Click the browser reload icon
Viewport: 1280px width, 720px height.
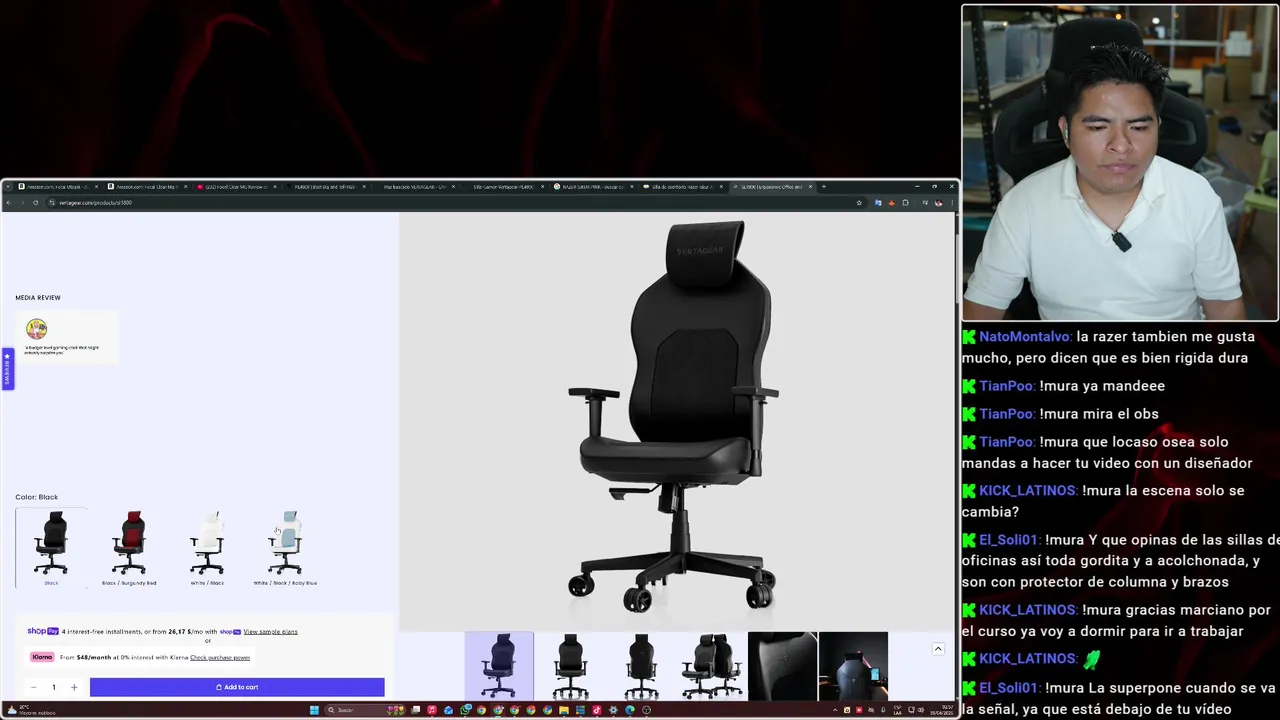tap(36, 203)
